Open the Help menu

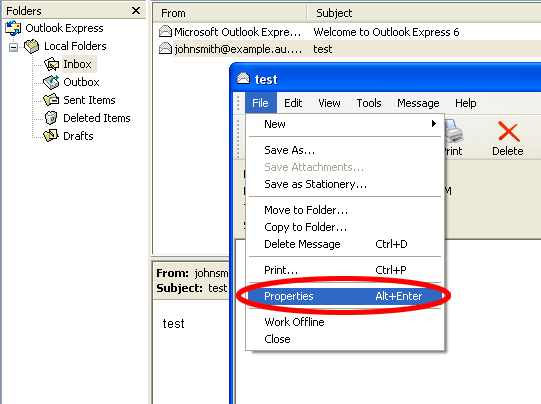click(465, 103)
